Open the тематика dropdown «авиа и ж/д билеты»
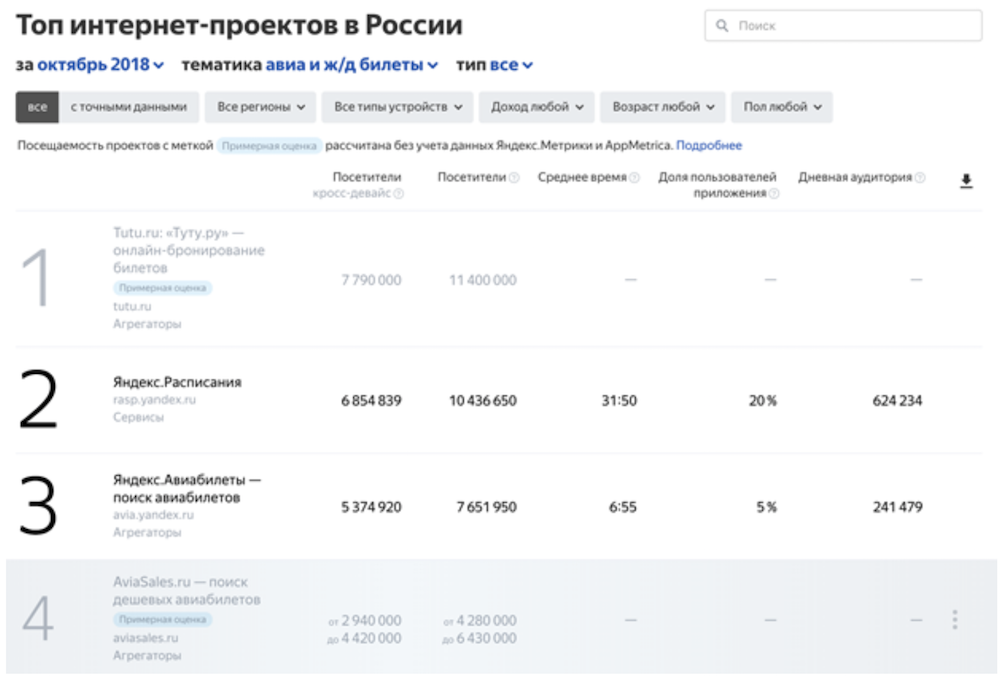The width and height of the screenshot is (1000, 677). (x=351, y=65)
